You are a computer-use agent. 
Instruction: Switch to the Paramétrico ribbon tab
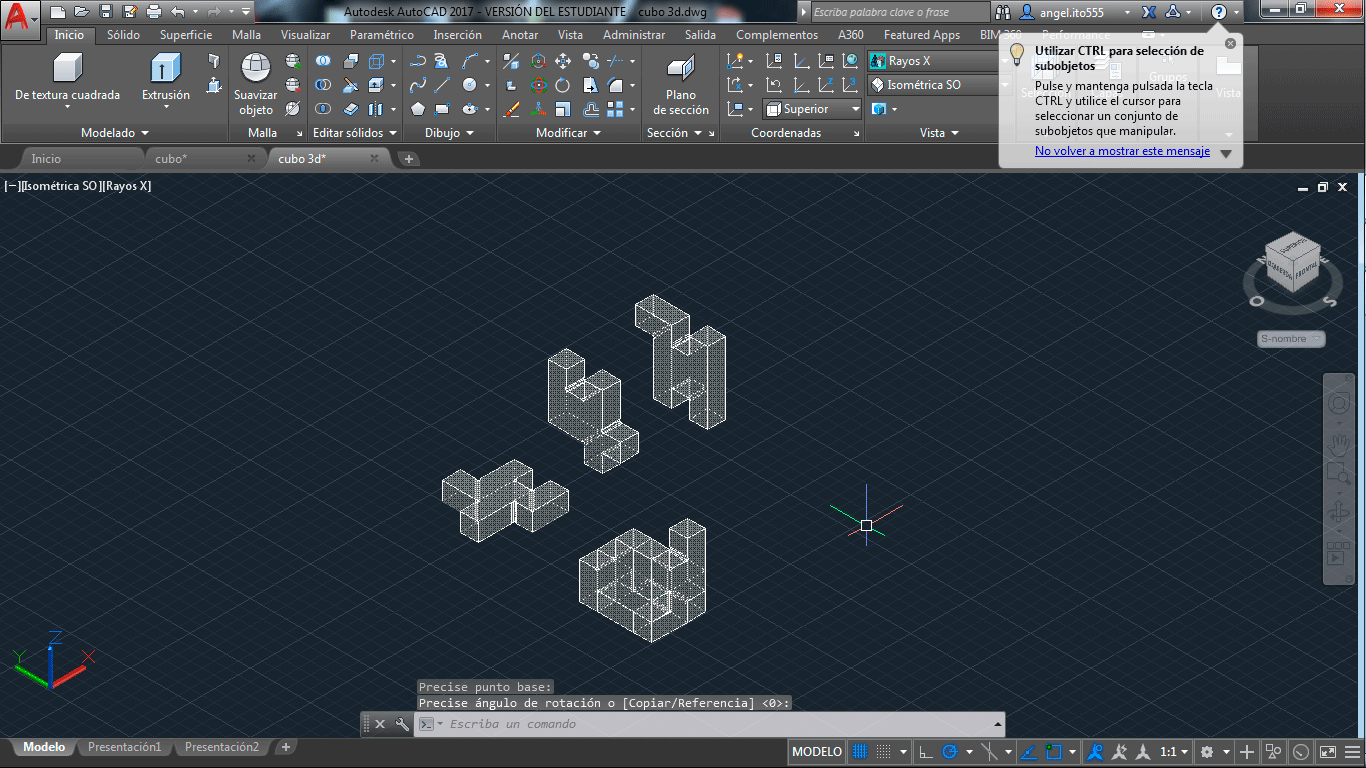click(x=382, y=35)
